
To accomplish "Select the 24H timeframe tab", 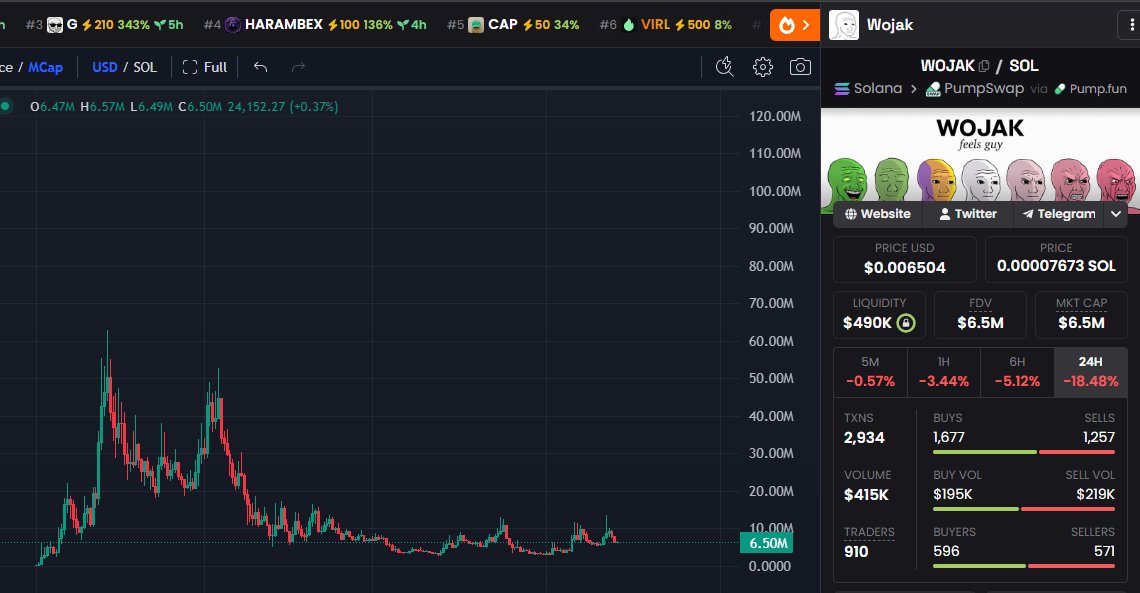I will (1091, 372).
